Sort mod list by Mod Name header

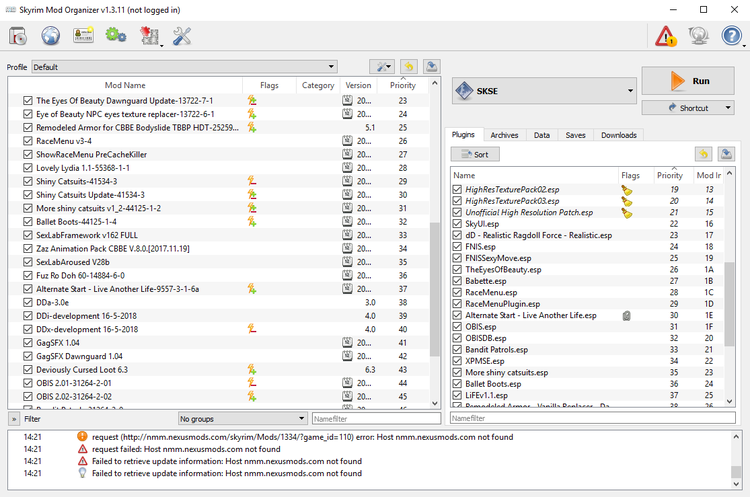(125, 85)
